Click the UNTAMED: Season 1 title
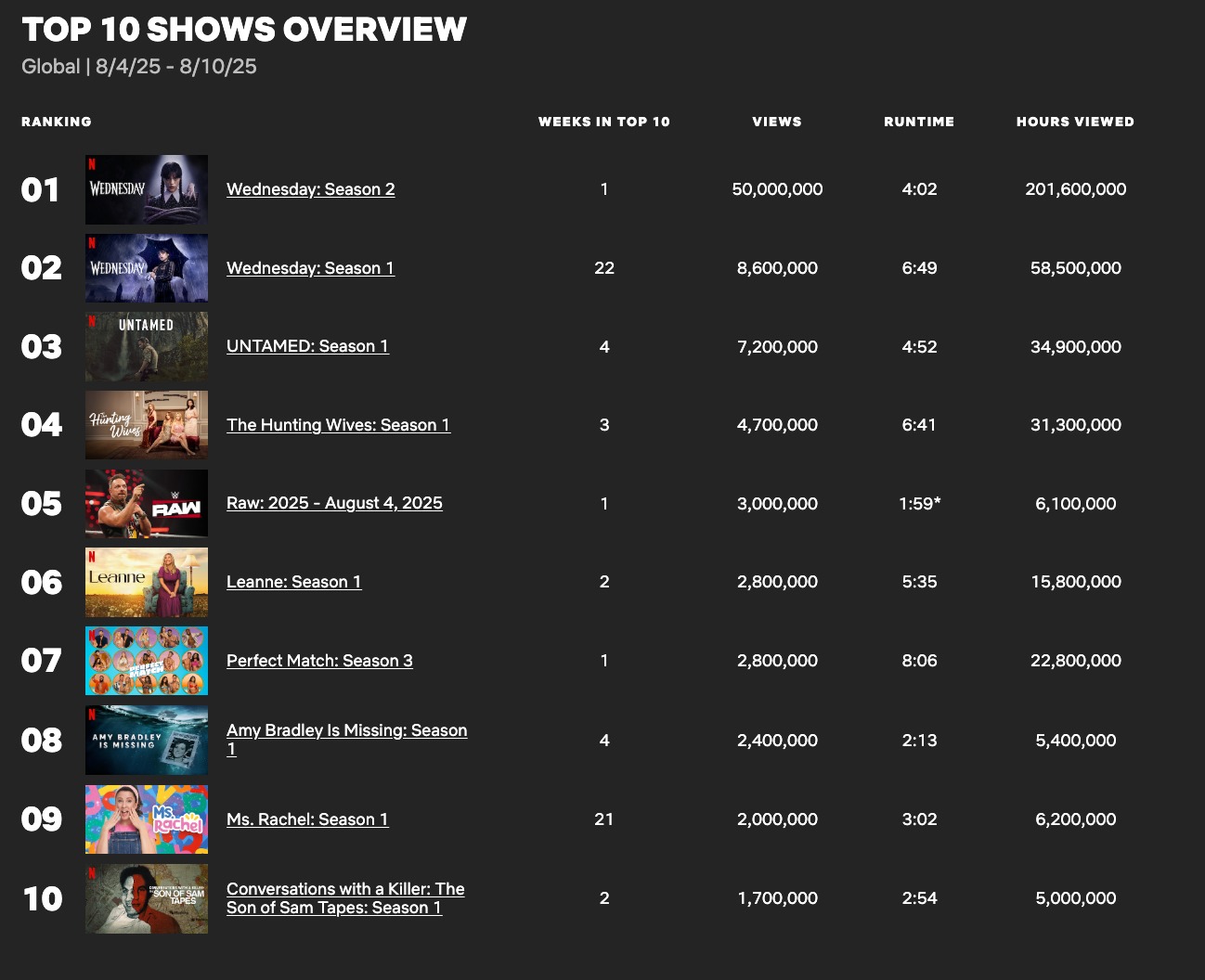The height and width of the screenshot is (980, 1205). click(308, 346)
